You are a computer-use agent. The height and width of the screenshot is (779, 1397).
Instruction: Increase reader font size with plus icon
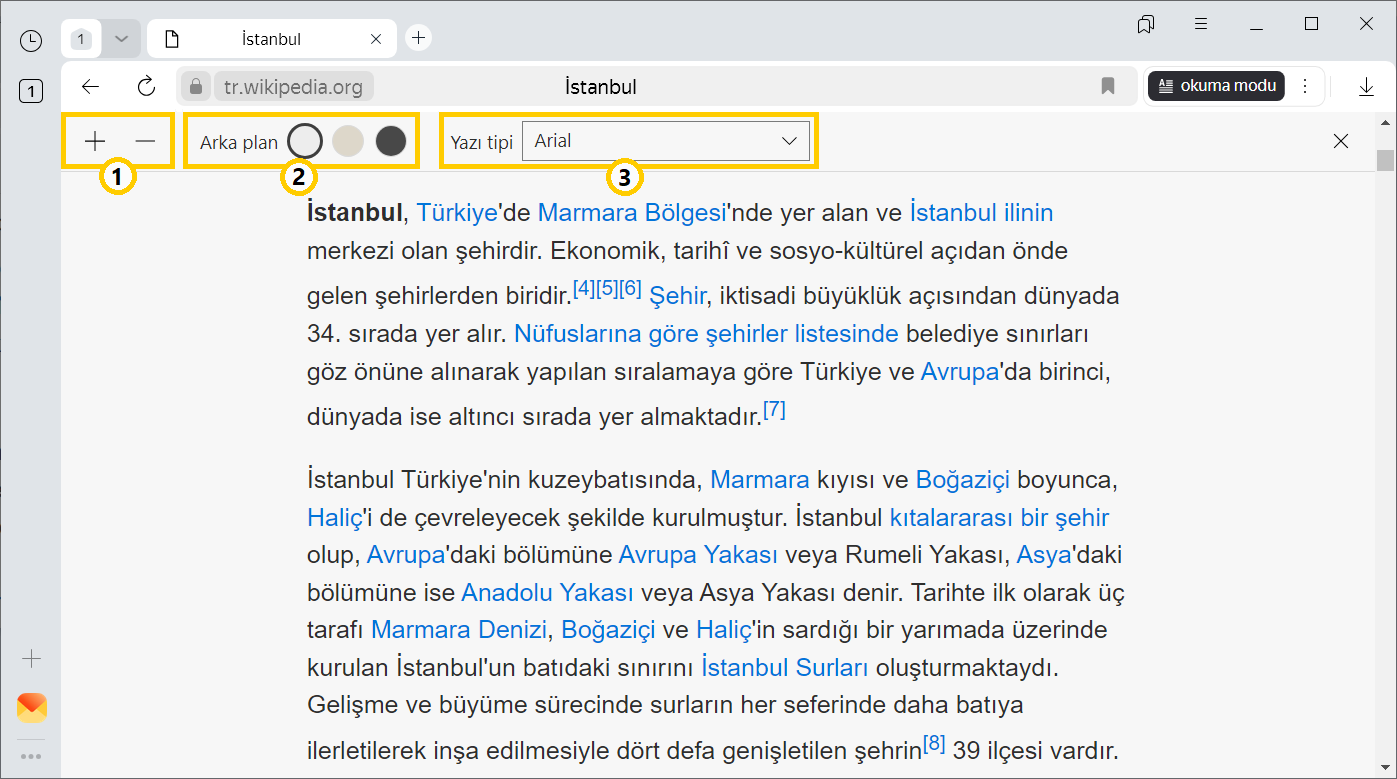95,141
